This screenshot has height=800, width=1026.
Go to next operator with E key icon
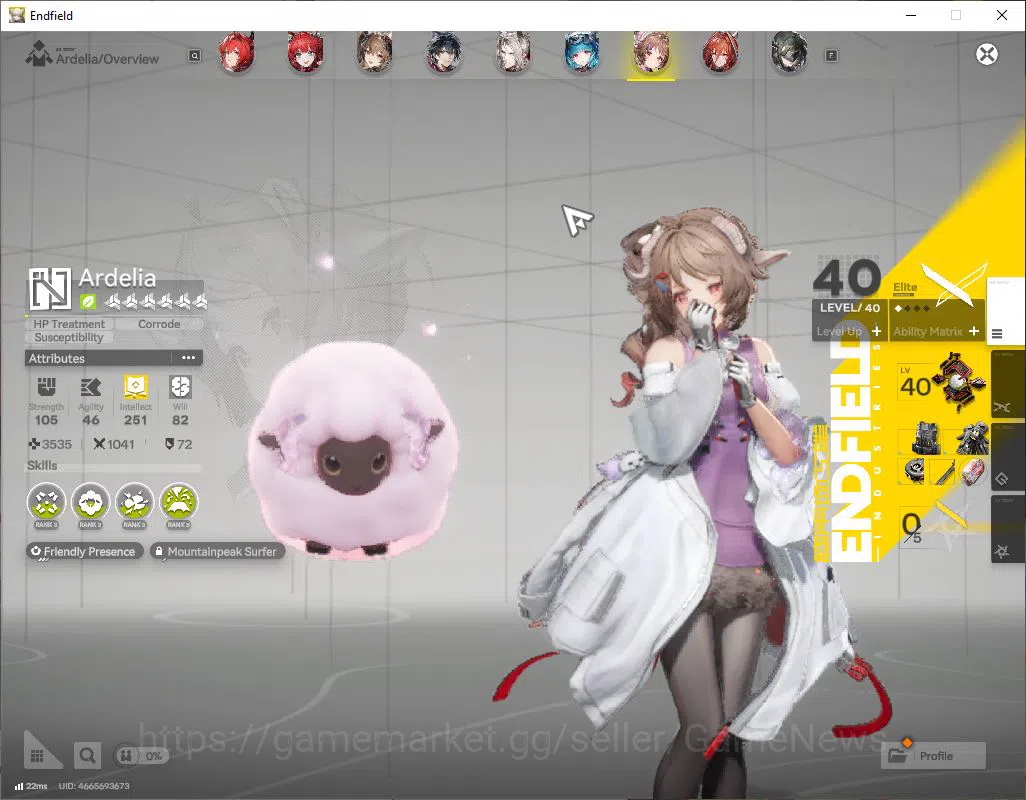point(831,56)
